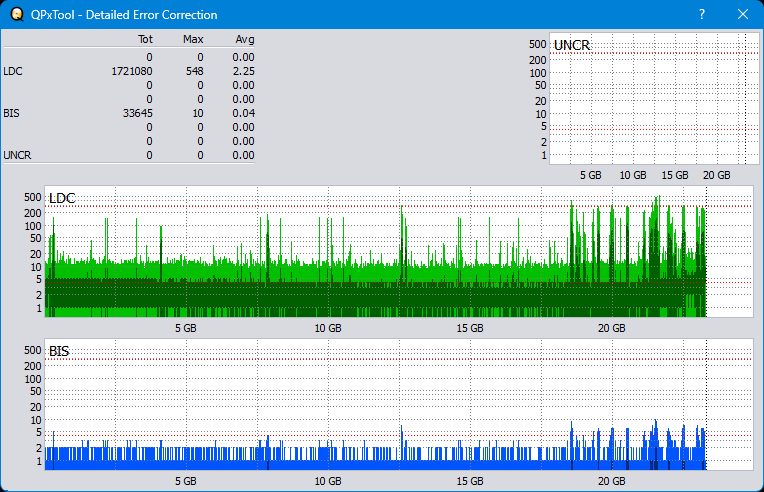764x492 pixels.
Task: Select the BIS average value 0.04
Action: click(x=244, y=113)
